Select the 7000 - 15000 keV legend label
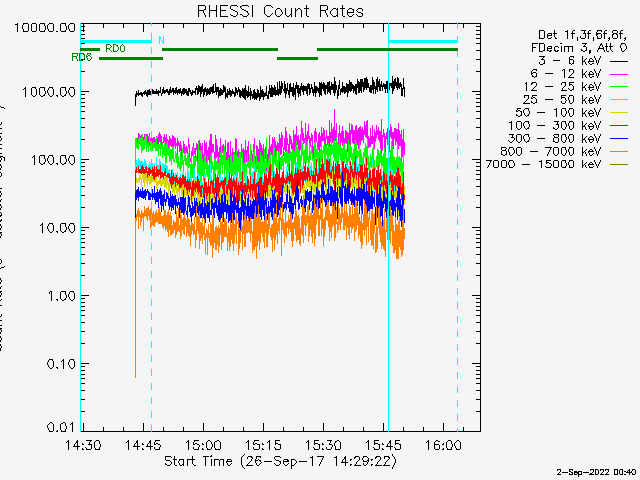 coord(543,164)
